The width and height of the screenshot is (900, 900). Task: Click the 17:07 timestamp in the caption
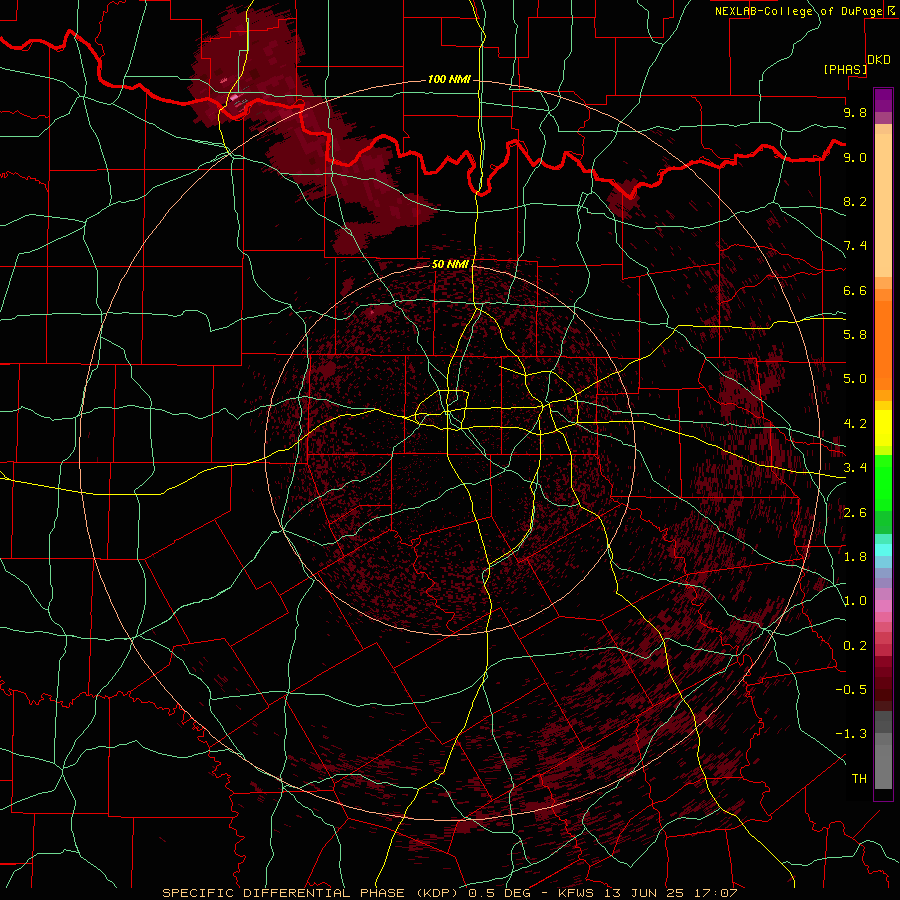tap(716, 893)
